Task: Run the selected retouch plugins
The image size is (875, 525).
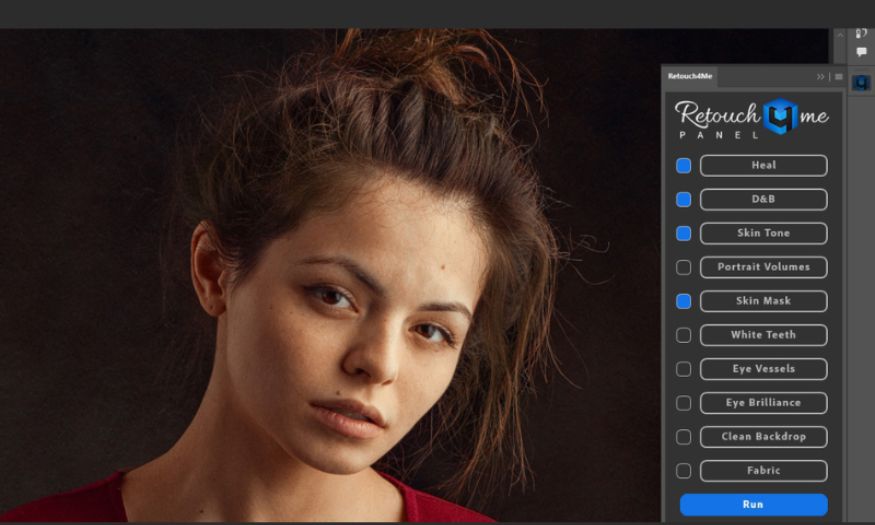Action: [753, 504]
